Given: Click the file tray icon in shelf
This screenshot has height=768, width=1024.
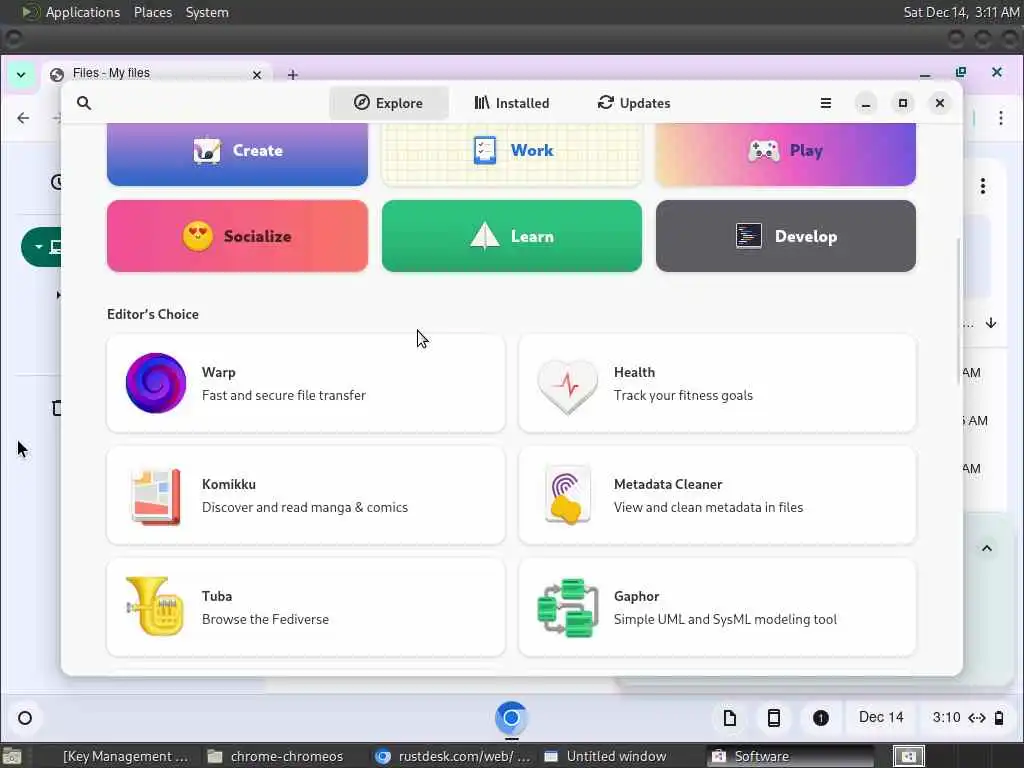Looking at the screenshot, I should [729, 718].
